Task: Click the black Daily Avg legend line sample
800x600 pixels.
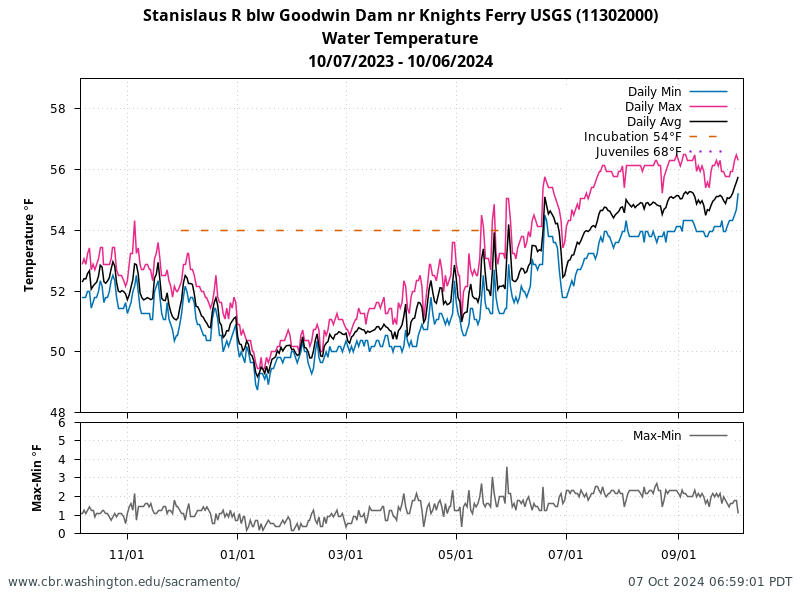Action: [708, 122]
